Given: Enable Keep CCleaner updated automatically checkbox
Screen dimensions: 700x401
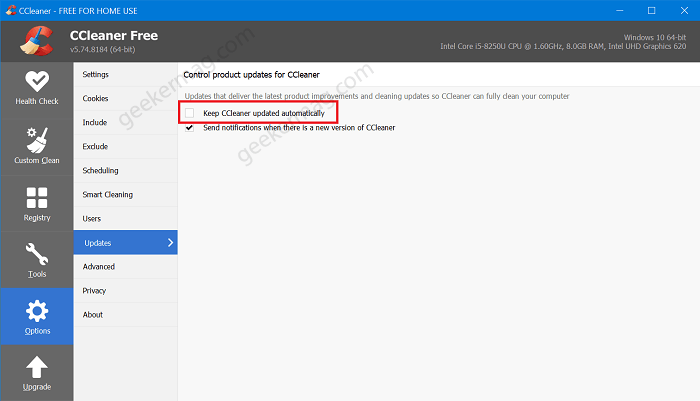Looking at the screenshot, I should coord(190,113).
